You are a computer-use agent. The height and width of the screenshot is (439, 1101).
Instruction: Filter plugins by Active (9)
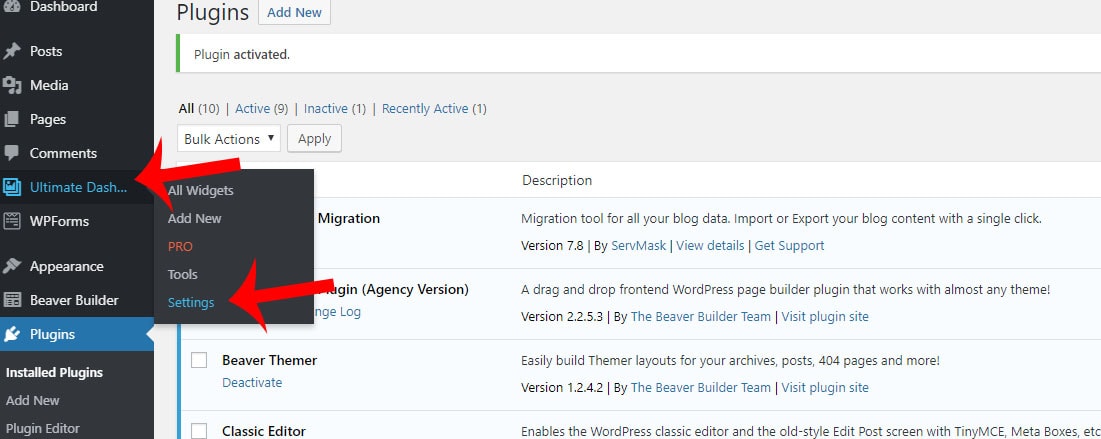pyautogui.click(x=262, y=109)
